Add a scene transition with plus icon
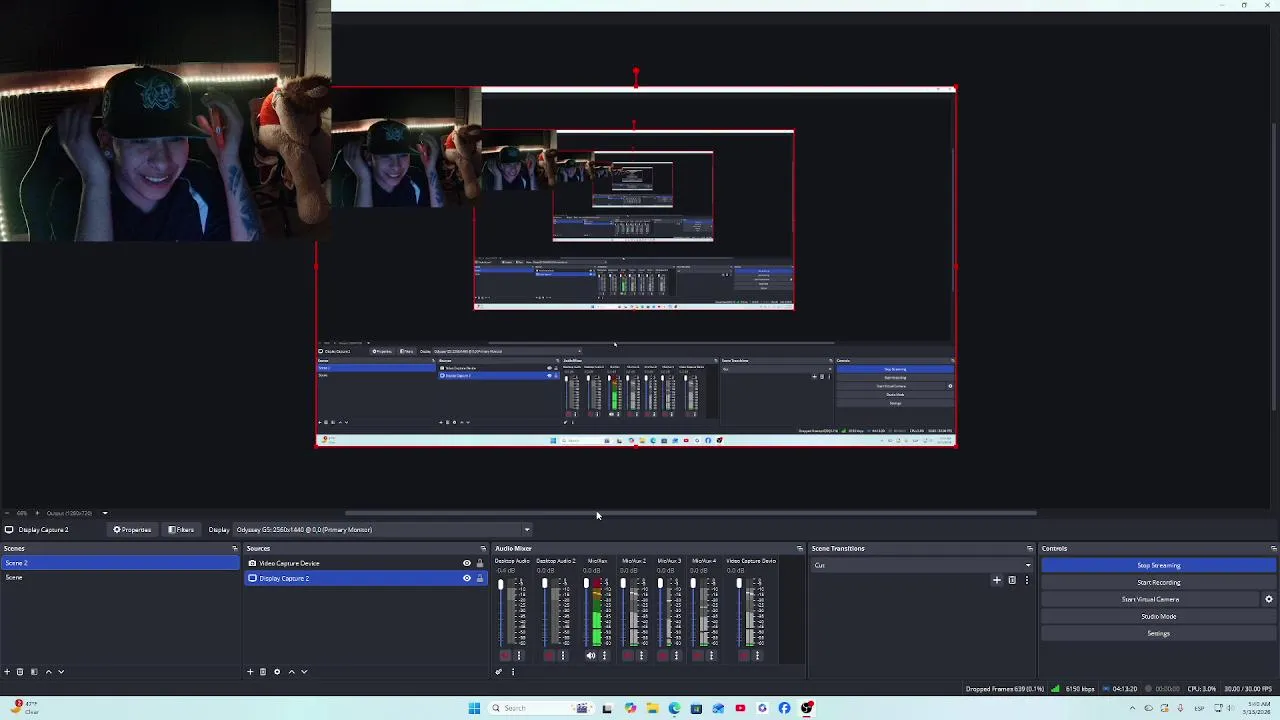 996,580
